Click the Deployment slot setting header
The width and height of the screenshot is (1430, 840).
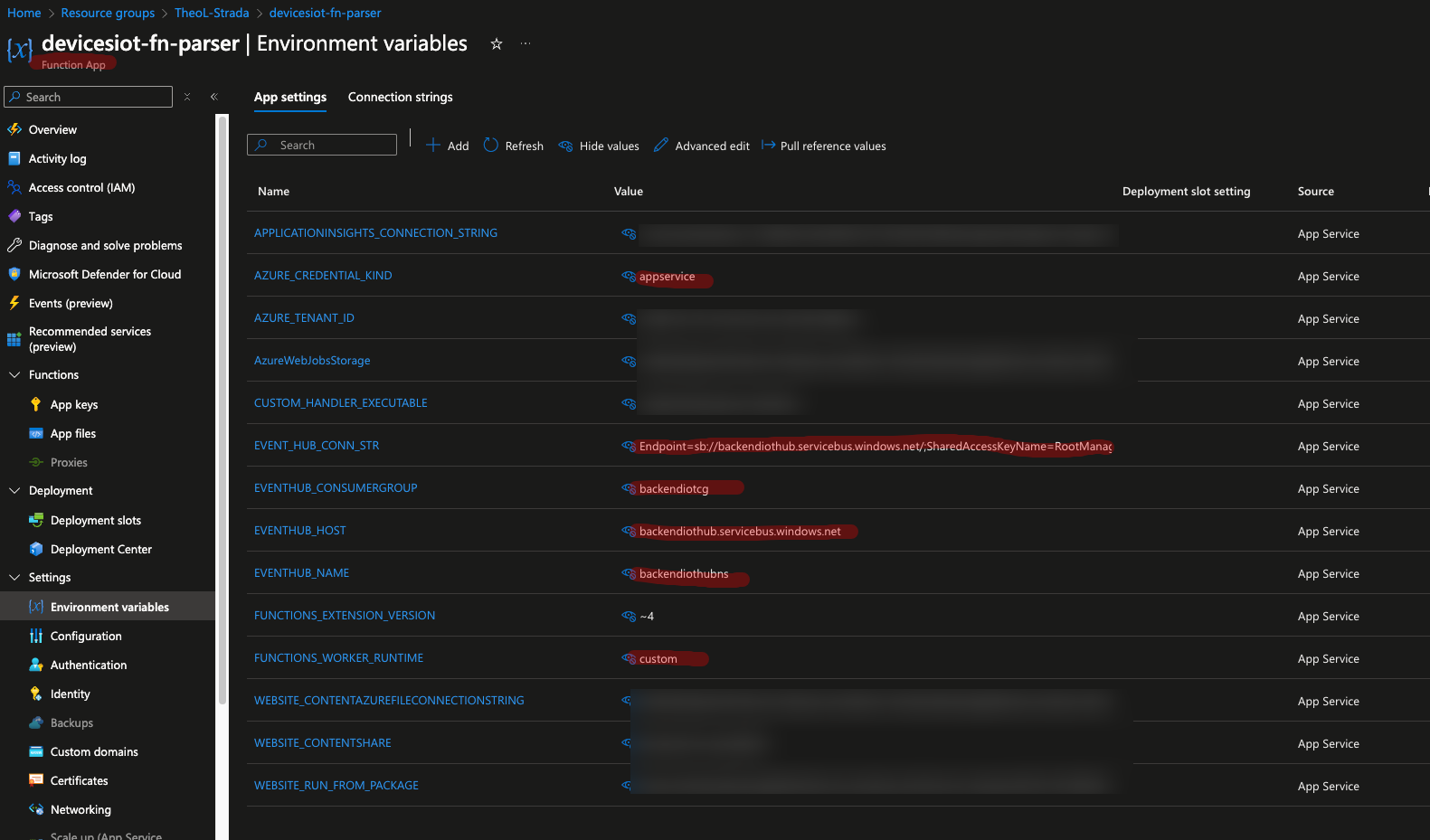[x=1187, y=192]
